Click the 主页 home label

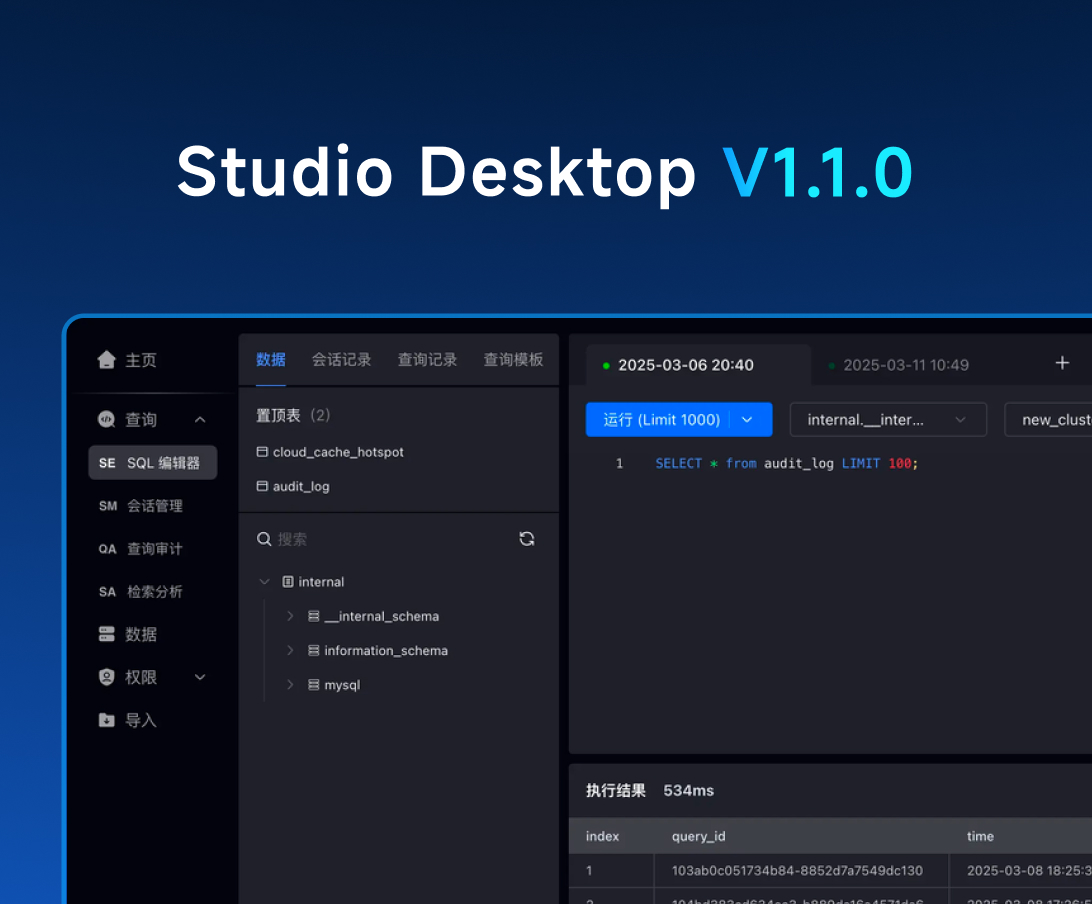click(141, 360)
